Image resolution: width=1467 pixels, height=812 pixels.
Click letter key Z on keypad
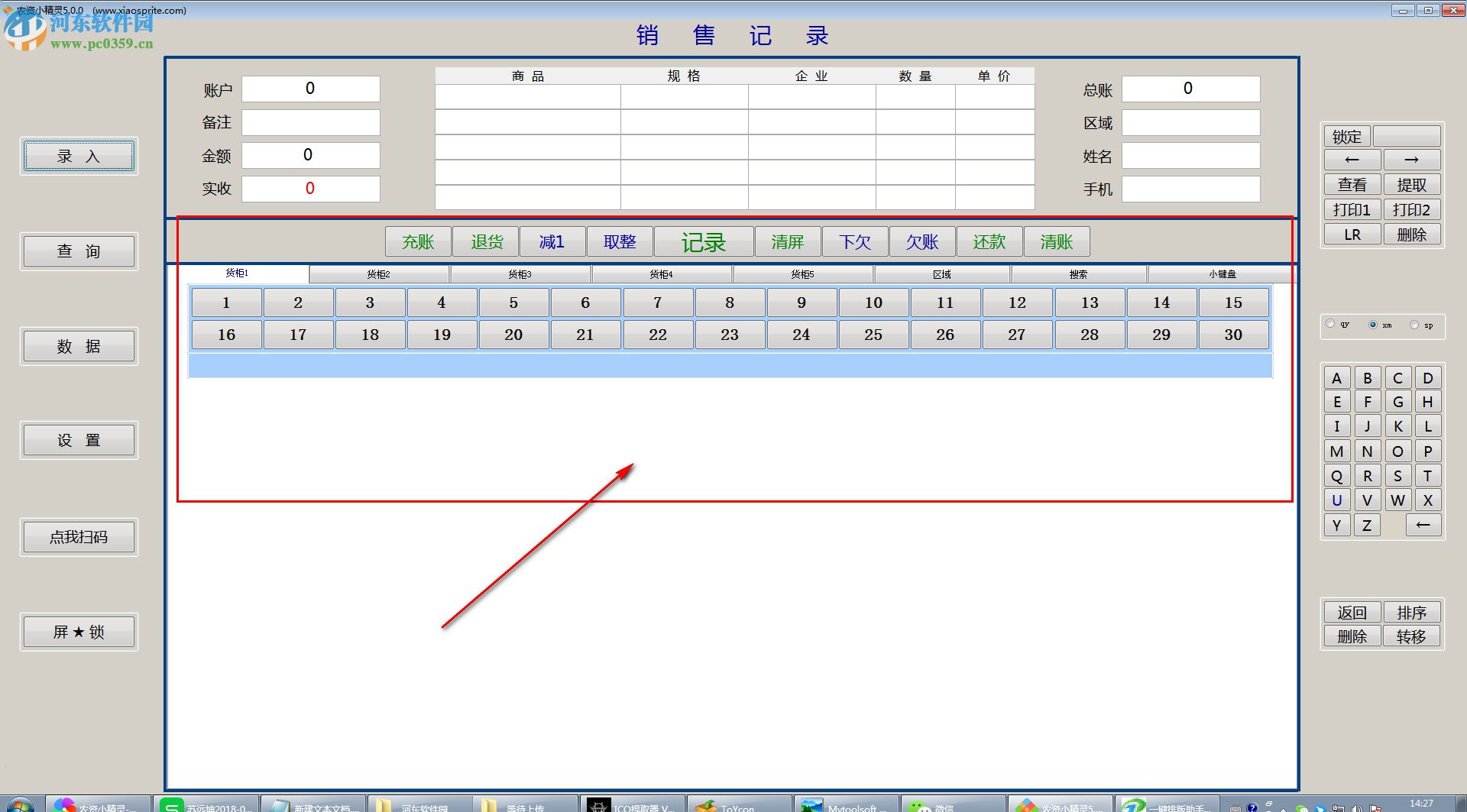pyautogui.click(x=1367, y=525)
